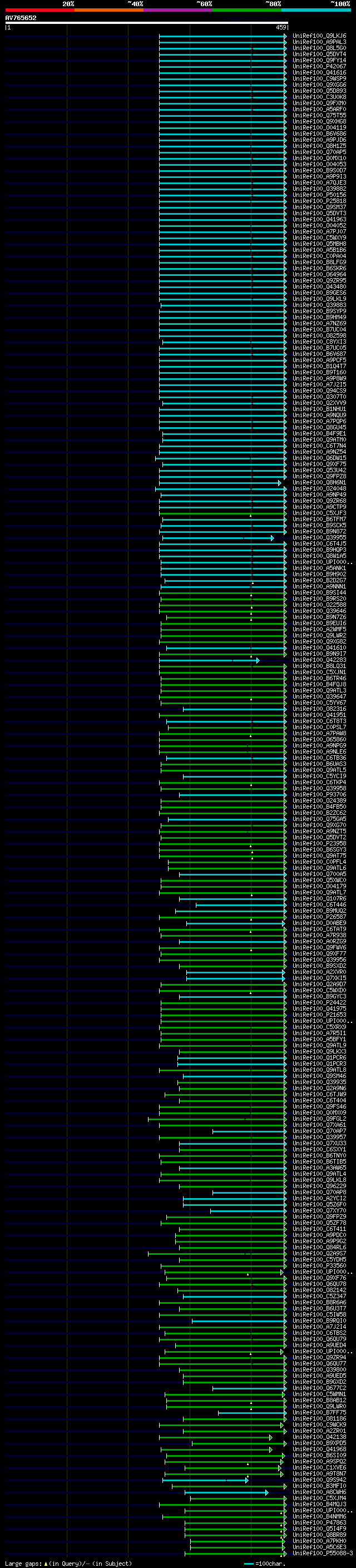
Task: Open hit UniRef100_Q39646
Action: 319,611
